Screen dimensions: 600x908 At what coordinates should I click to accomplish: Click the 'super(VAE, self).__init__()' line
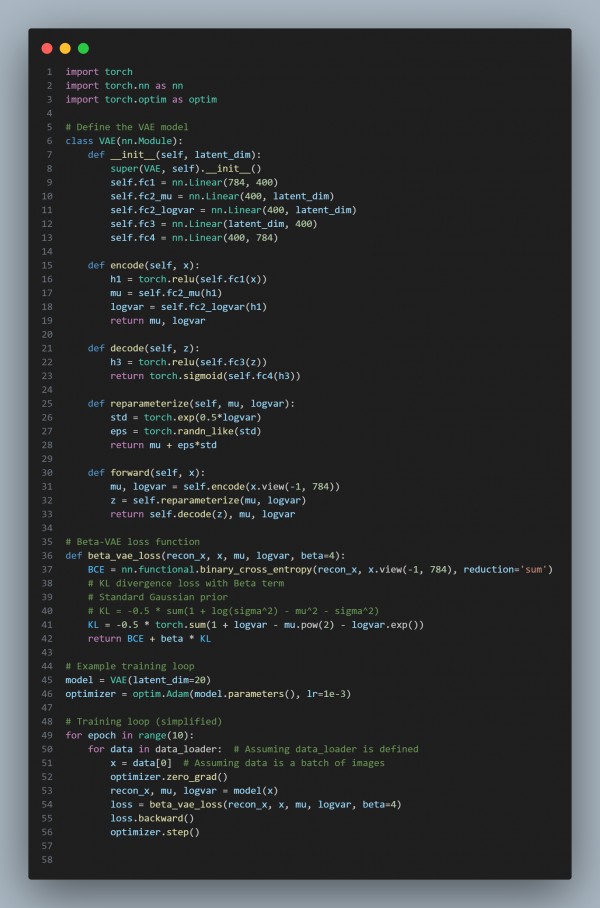click(x=186, y=169)
